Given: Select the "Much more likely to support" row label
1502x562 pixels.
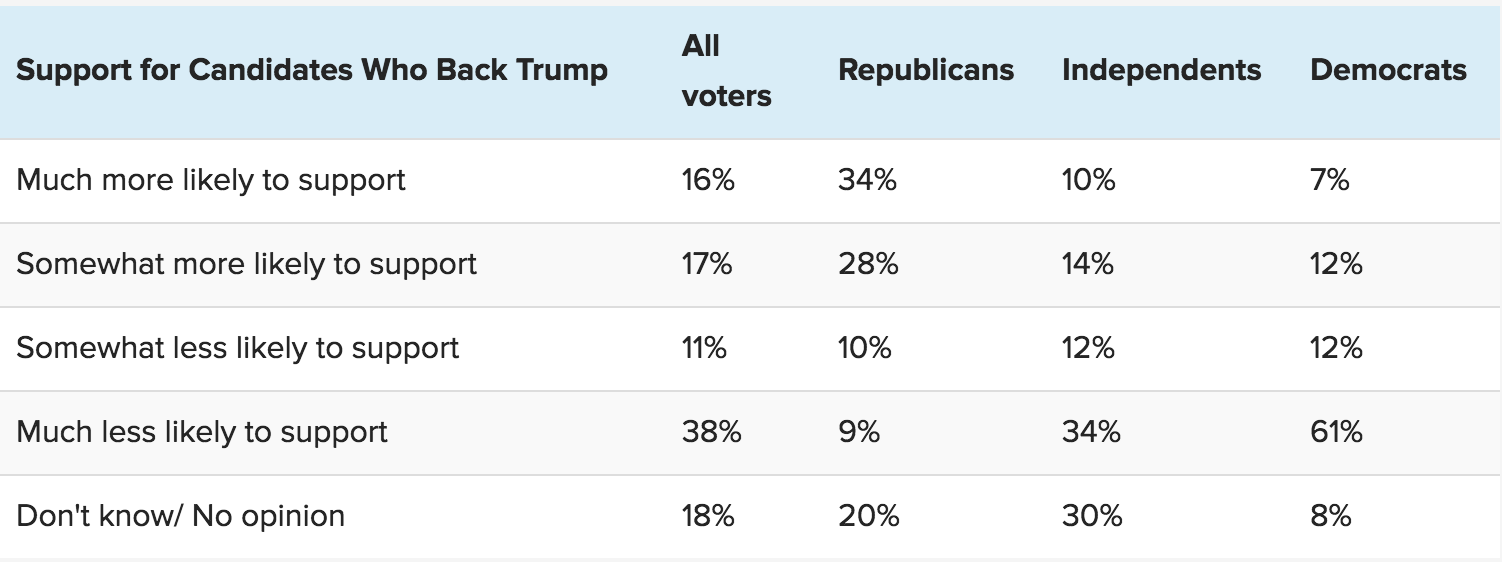Looking at the screenshot, I should point(211,180).
